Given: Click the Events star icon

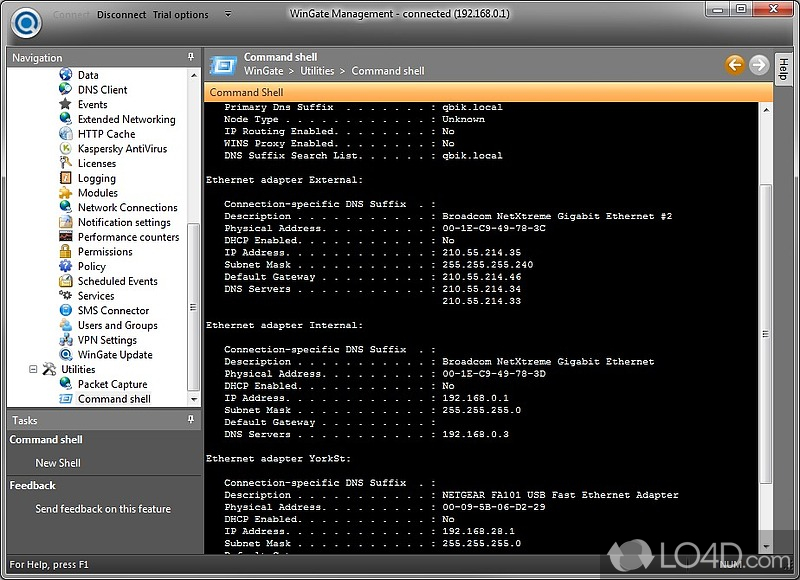Looking at the screenshot, I should [x=66, y=105].
